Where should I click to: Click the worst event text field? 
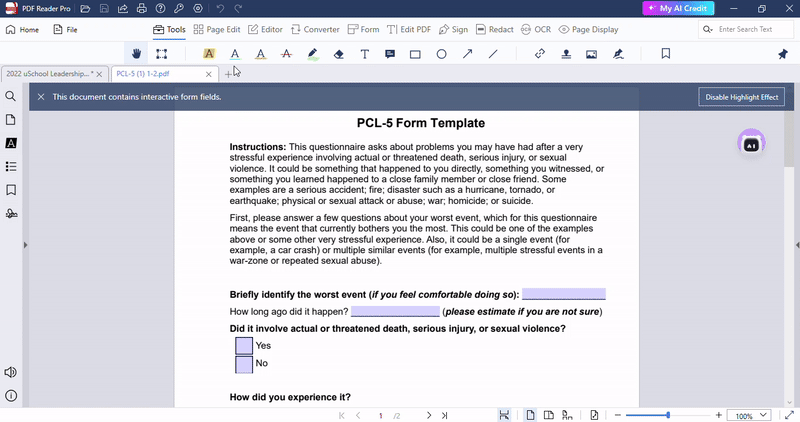click(564, 294)
